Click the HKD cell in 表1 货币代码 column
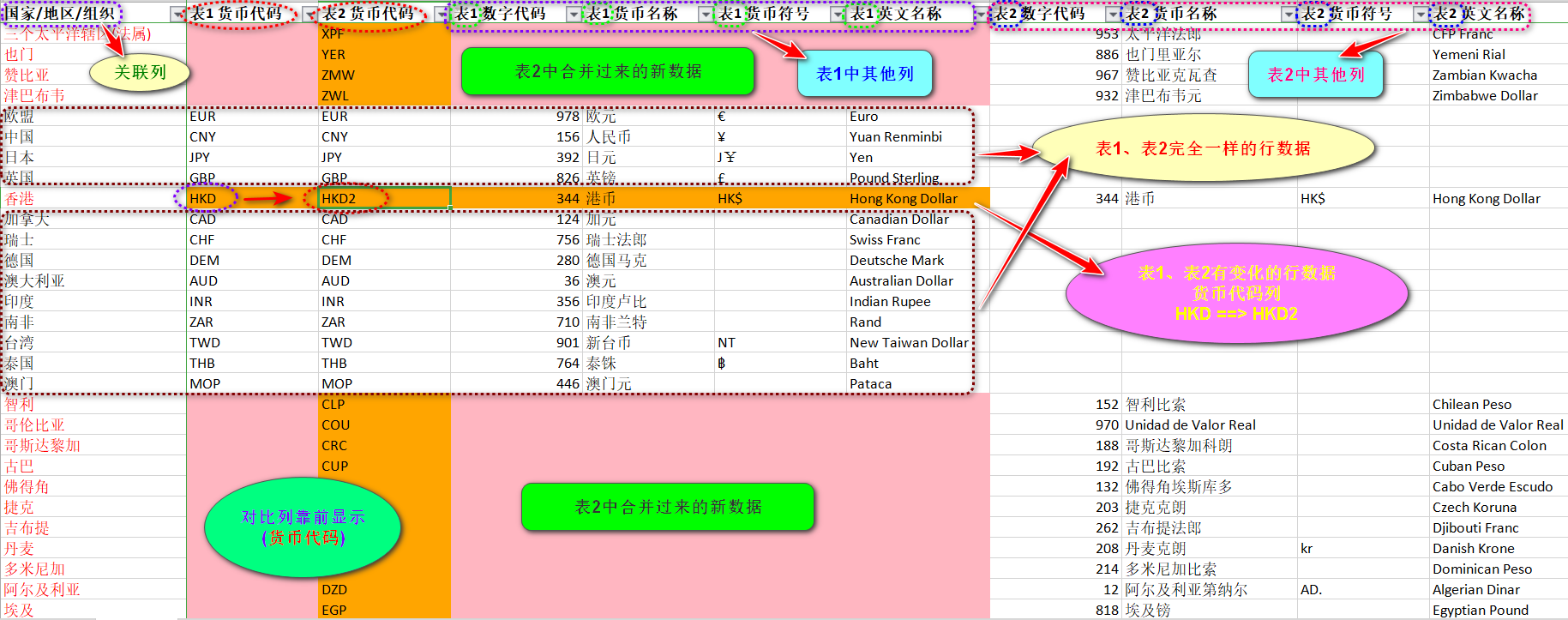 (204, 199)
